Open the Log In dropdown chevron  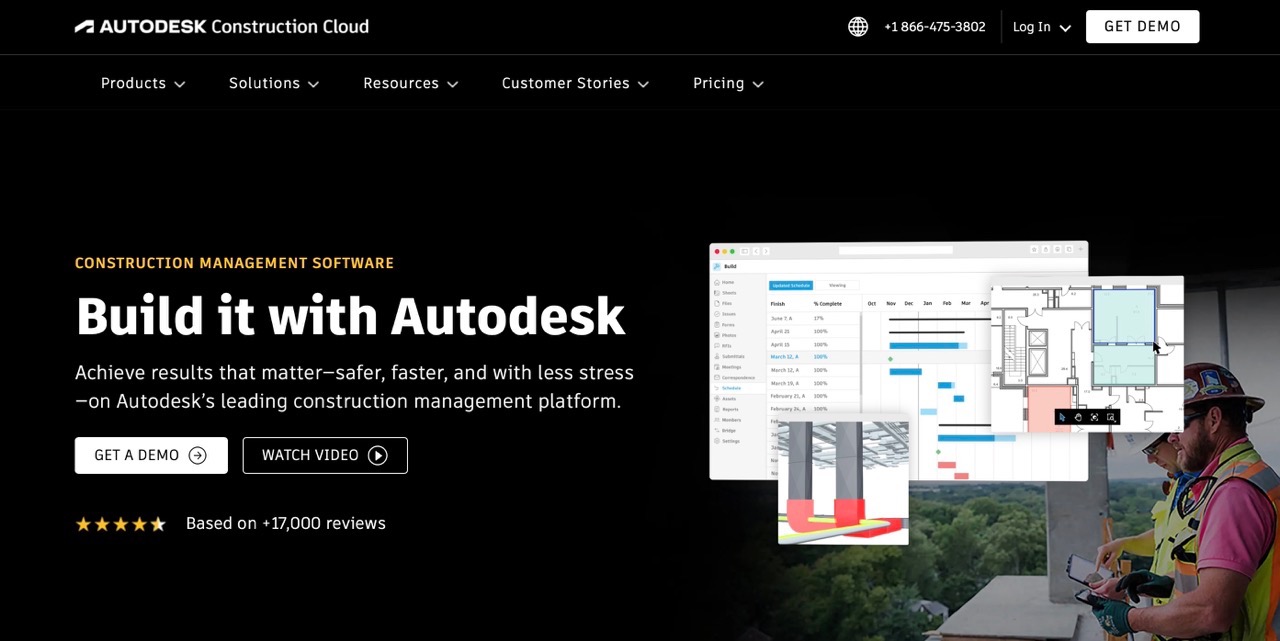click(1063, 27)
